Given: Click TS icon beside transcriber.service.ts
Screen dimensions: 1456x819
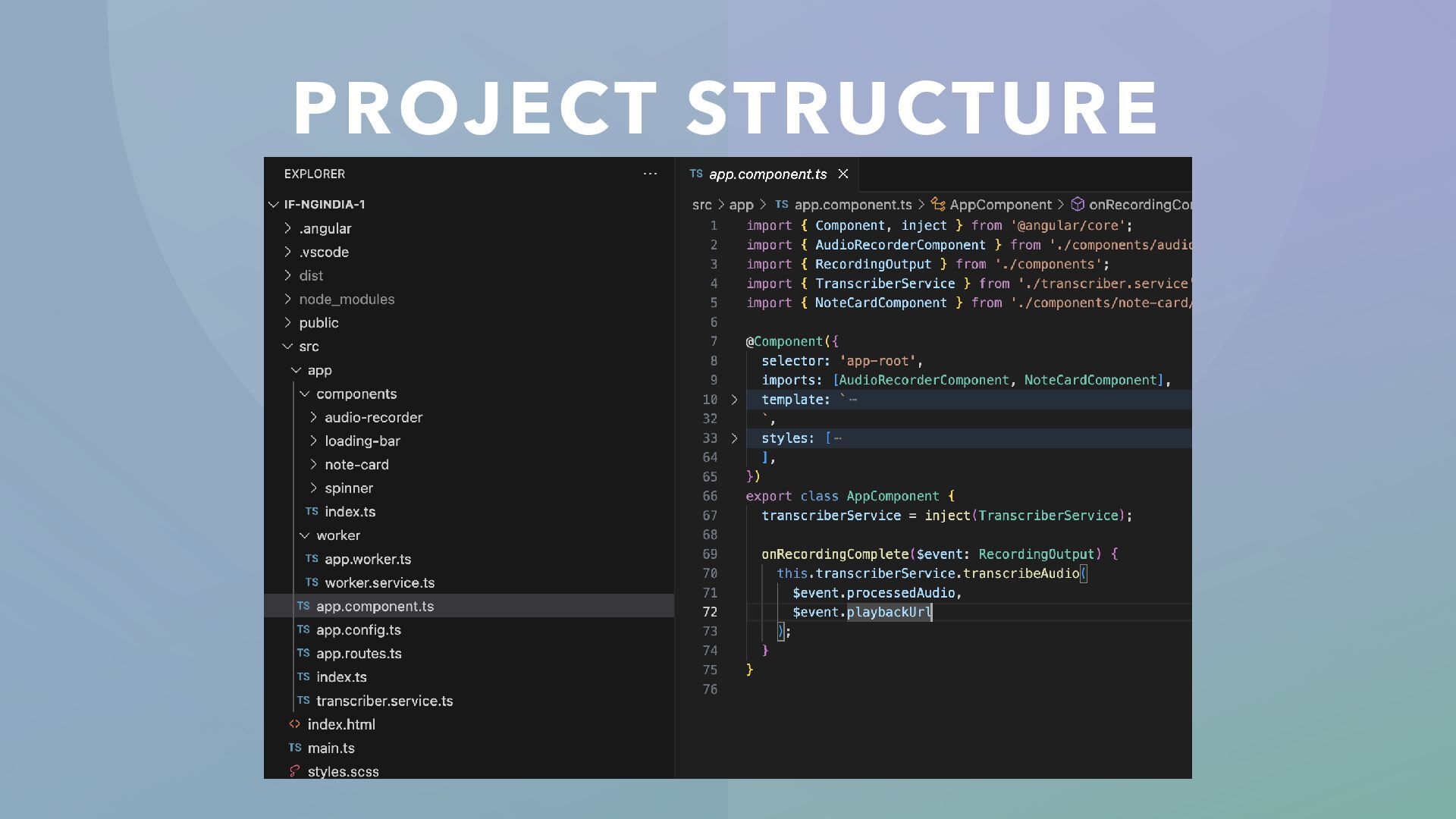Looking at the screenshot, I should pos(303,701).
